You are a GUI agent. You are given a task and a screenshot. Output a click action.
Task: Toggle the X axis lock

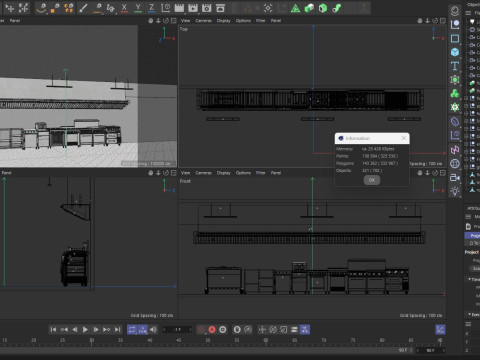pyautogui.click(x=124, y=8)
